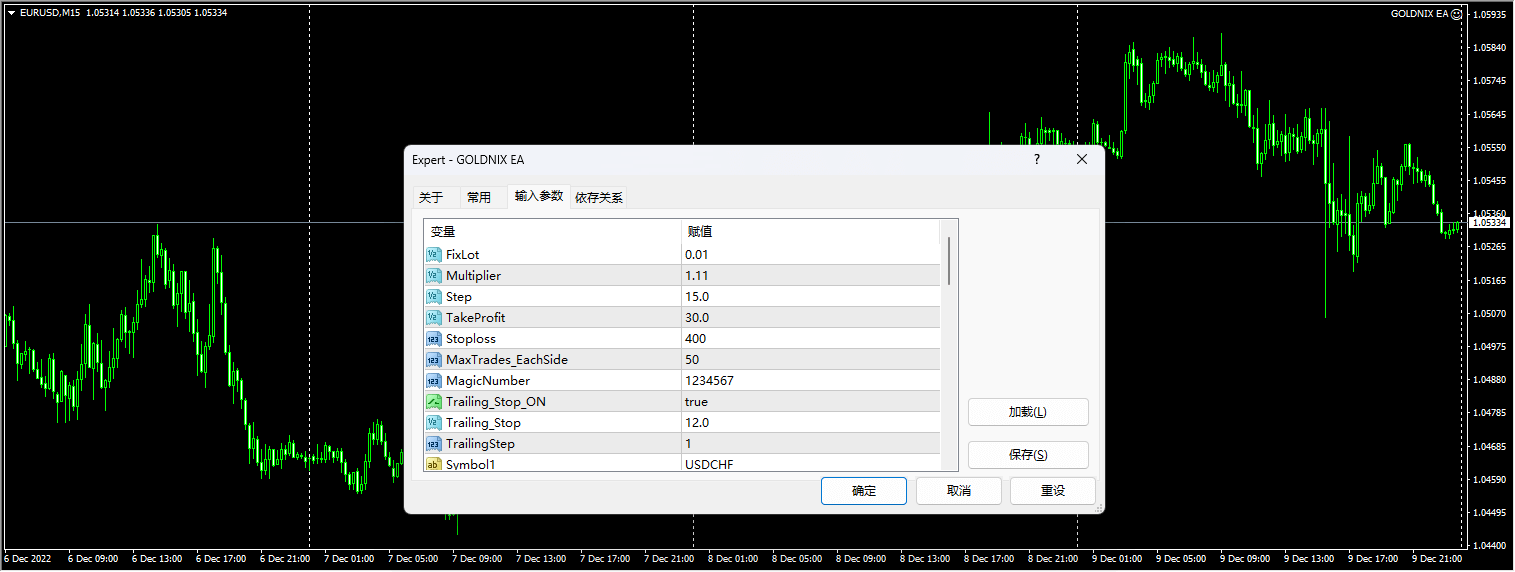Open the 常用 tab
The image size is (1515, 572).
click(479, 198)
